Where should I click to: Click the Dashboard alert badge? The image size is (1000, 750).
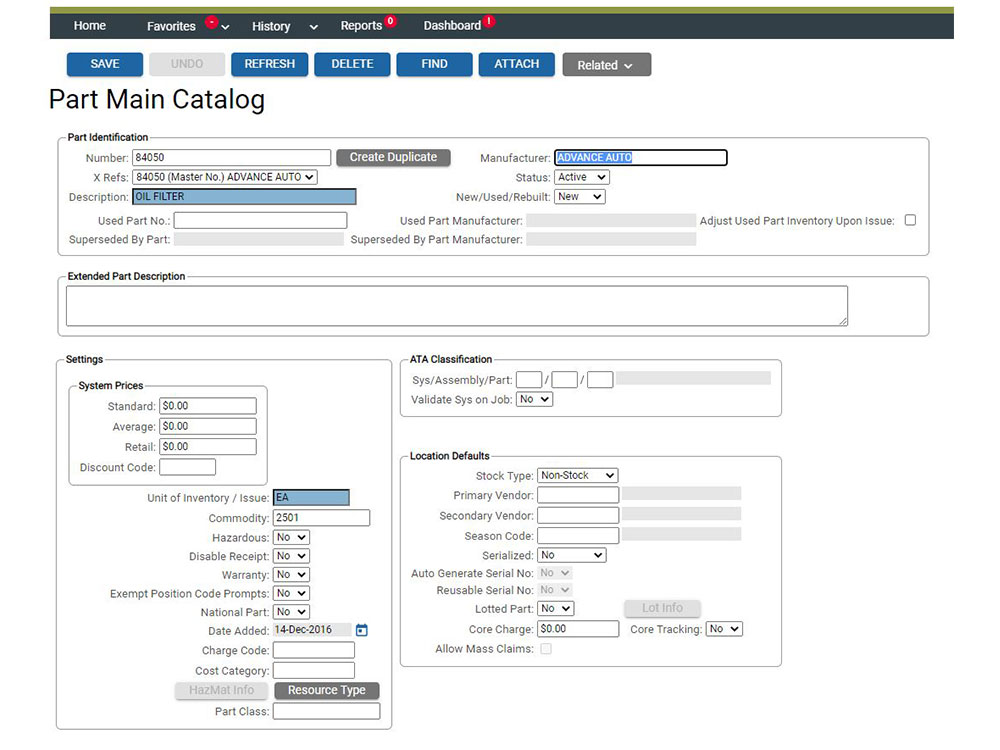tap(488, 21)
